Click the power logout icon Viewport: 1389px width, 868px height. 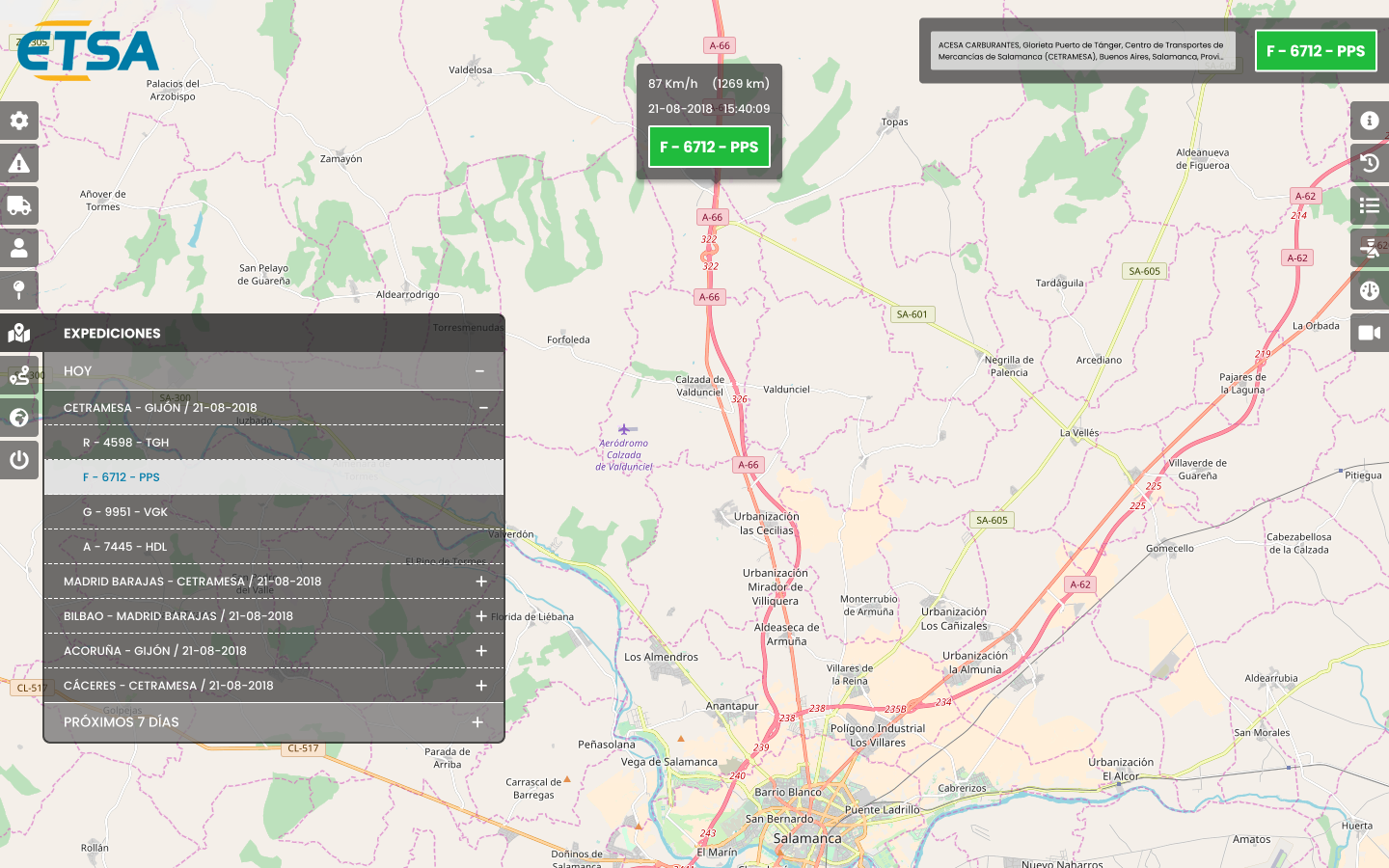coord(18,460)
